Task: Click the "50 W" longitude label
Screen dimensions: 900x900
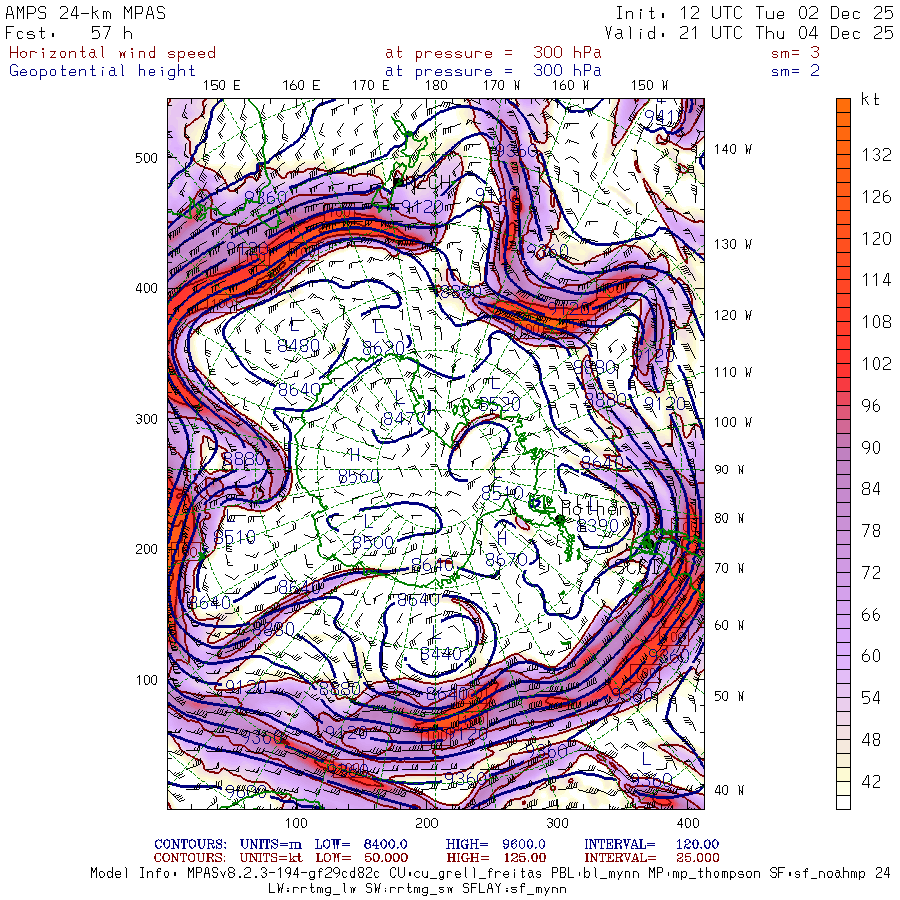Action: (x=729, y=696)
